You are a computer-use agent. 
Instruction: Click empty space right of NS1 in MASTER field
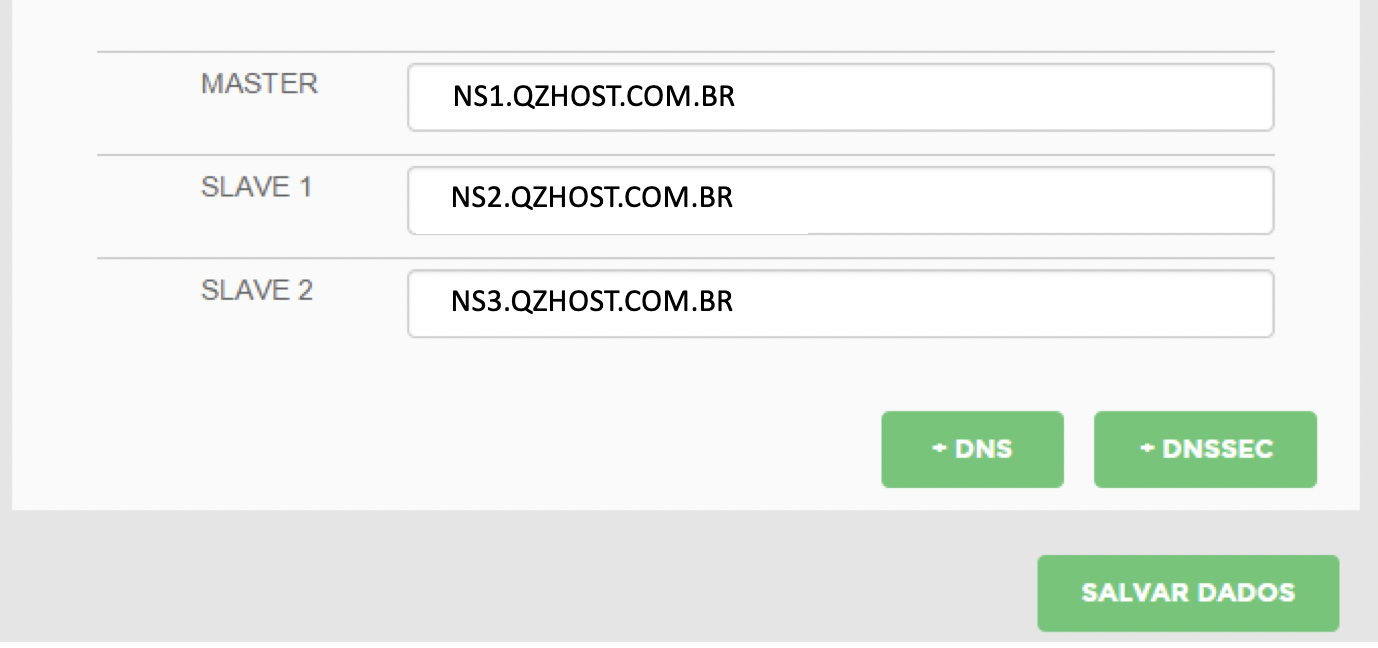click(1000, 98)
